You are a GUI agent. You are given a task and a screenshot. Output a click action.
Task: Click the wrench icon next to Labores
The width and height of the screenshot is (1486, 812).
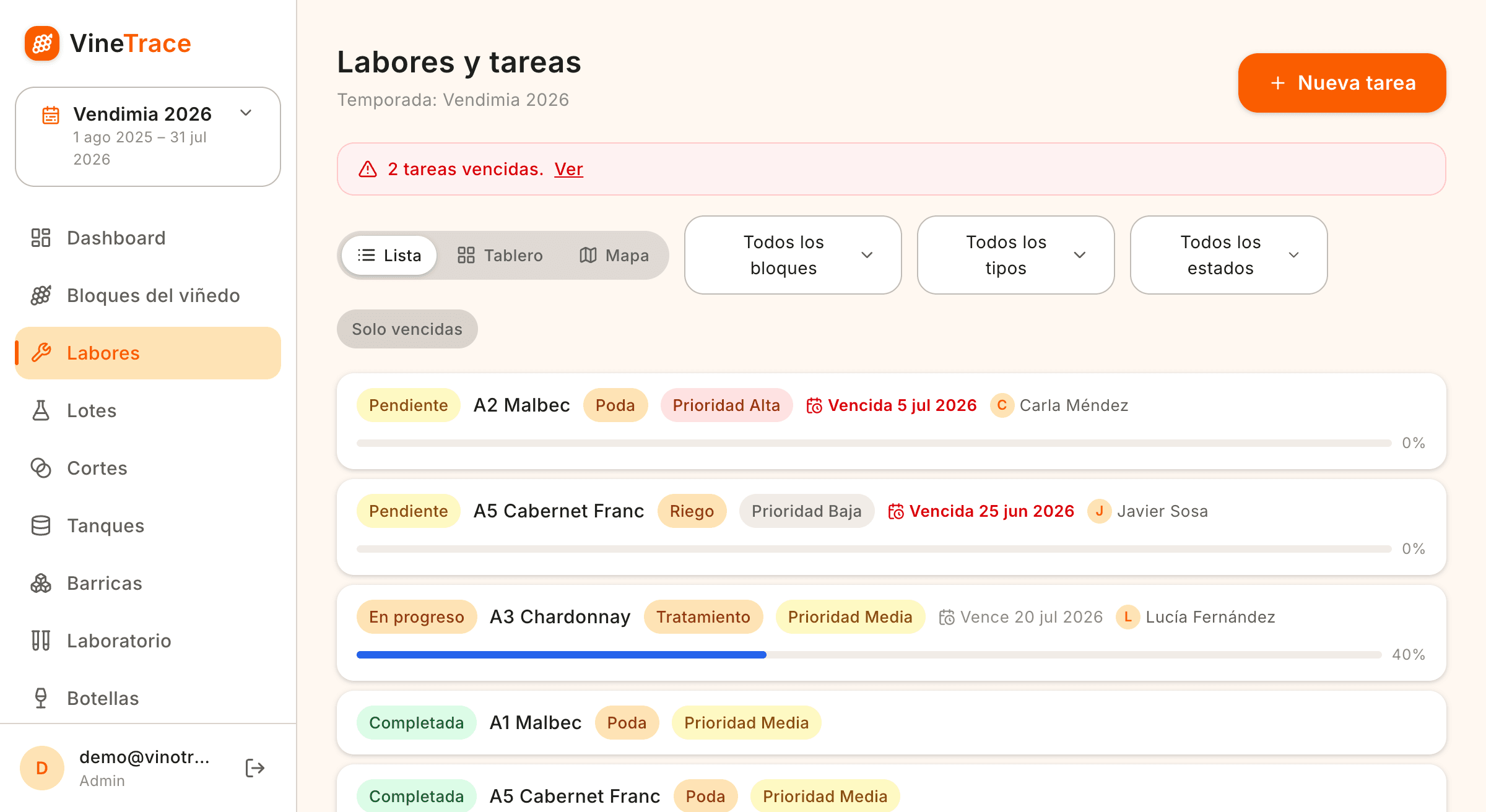pyautogui.click(x=41, y=353)
